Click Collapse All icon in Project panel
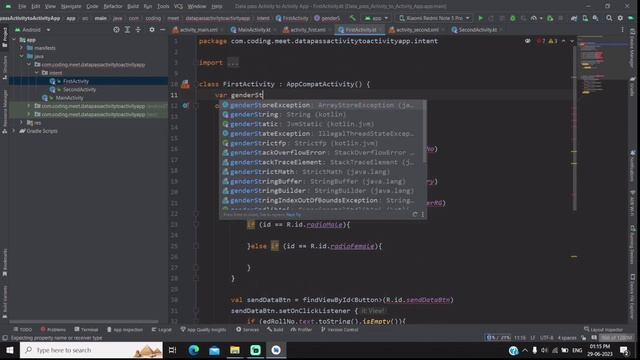This screenshot has height=360, width=640. (138, 30)
